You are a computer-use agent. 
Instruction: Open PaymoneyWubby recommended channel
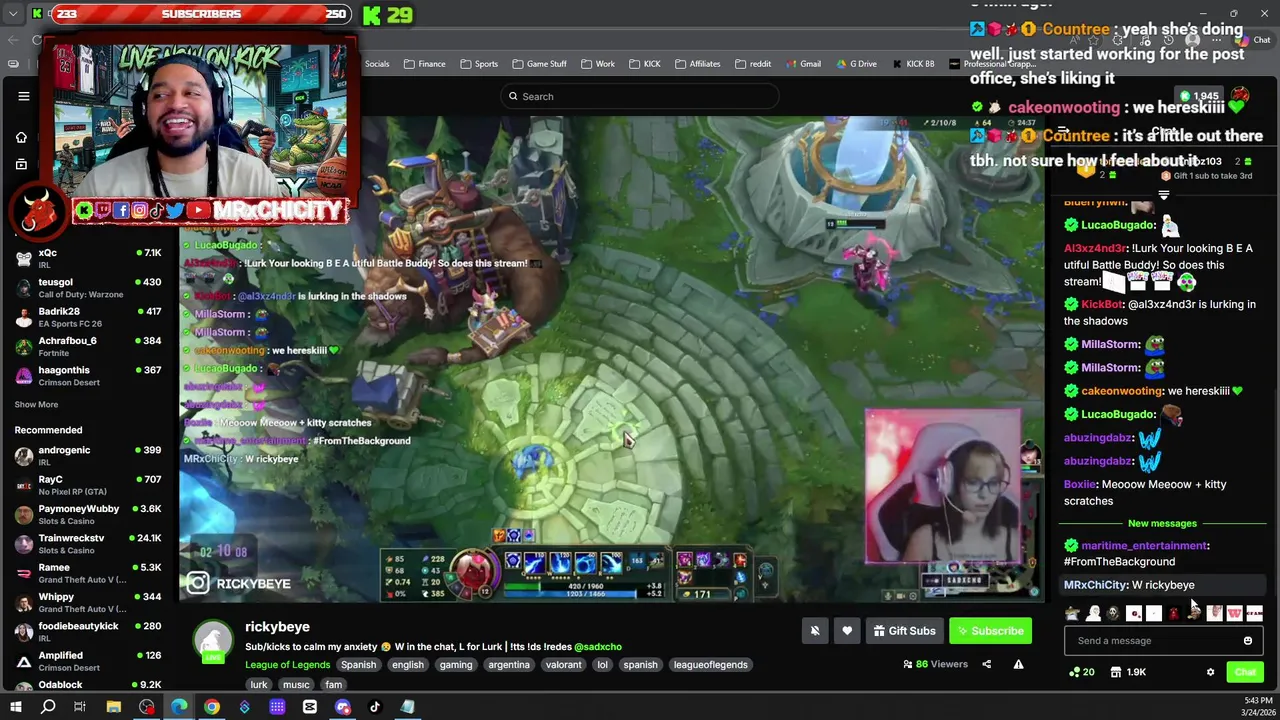[x=88, y=514]
